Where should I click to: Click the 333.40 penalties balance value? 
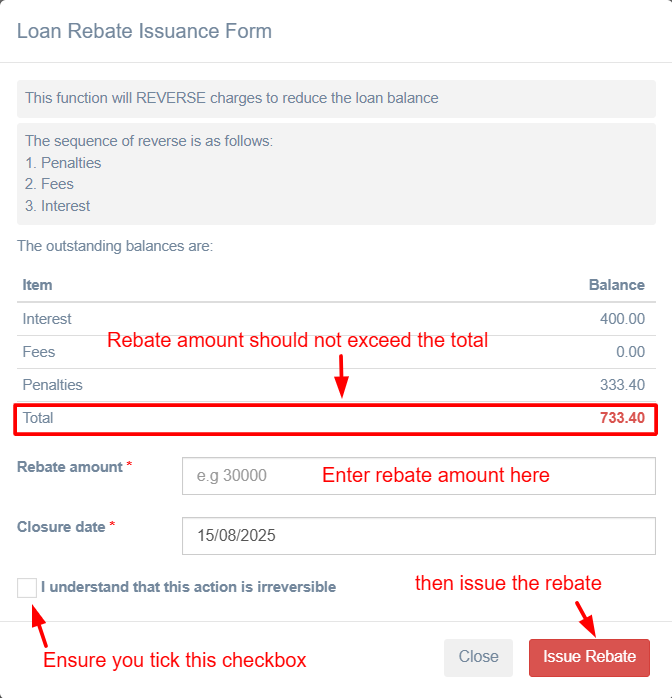point(622,385)
